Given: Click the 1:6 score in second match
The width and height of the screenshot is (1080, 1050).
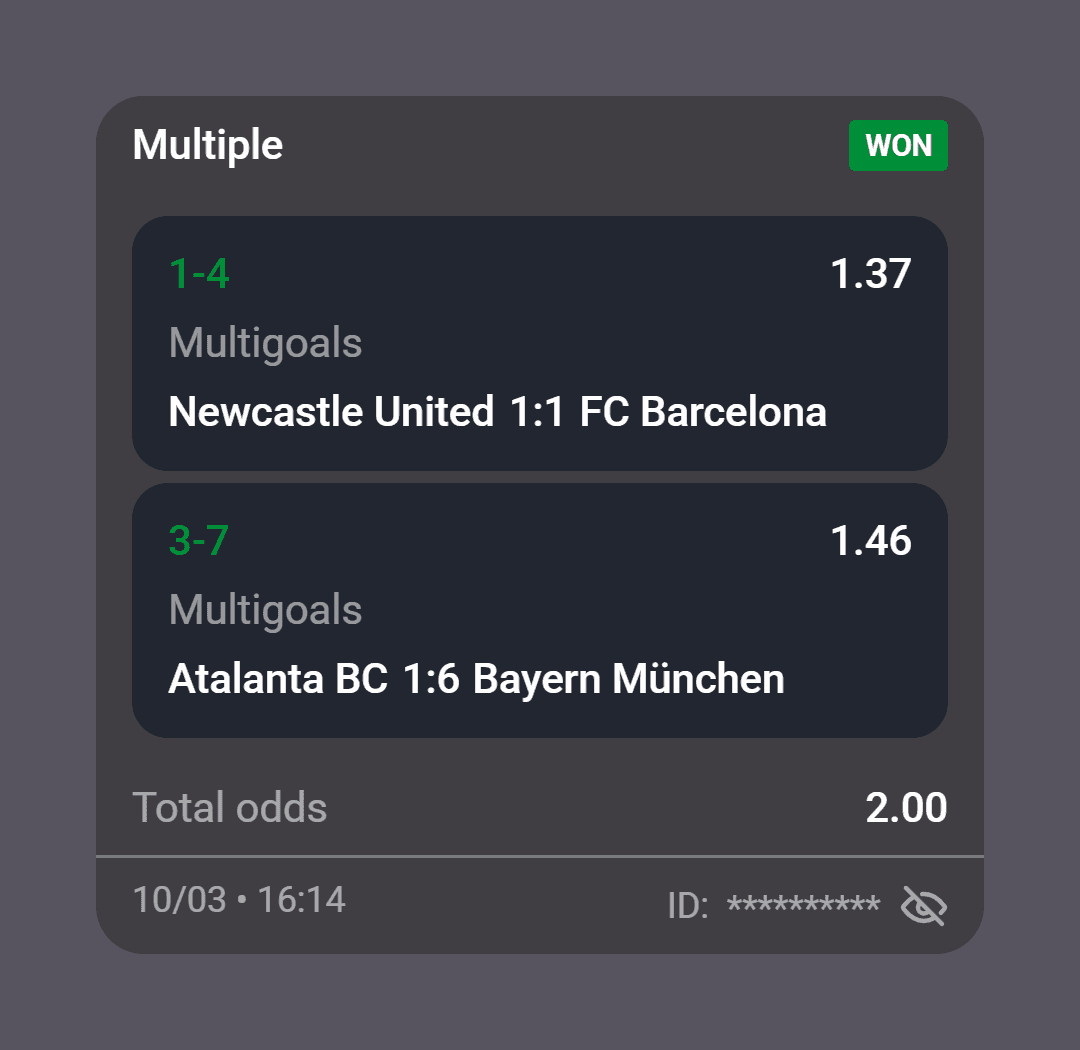Looking at the screenshot, I should pyautogui.click(x=430, y=679).
